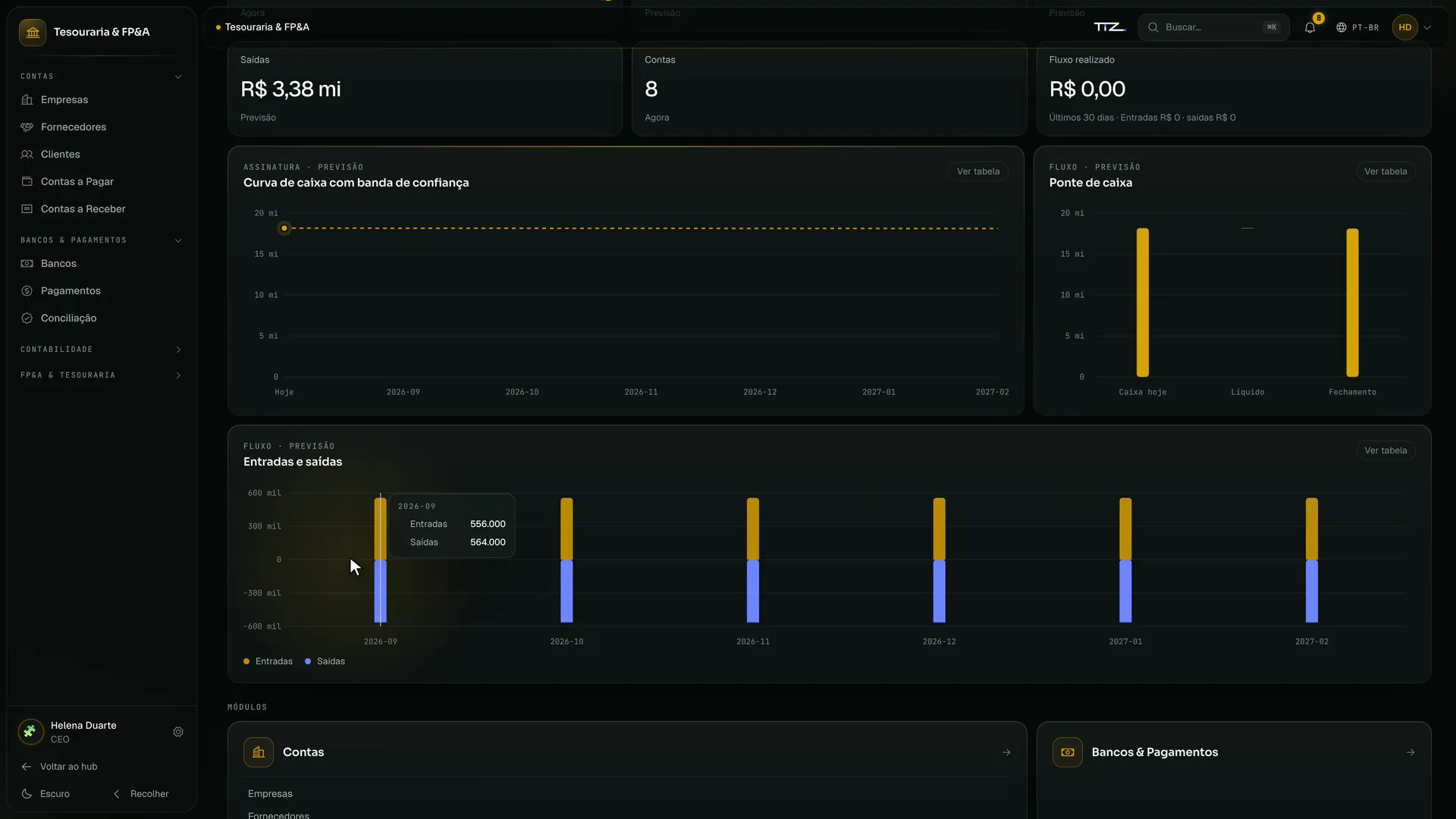Click the 2026-10 Entradas bar
This screenshot has width=1456, height=819.
point(566,529)
